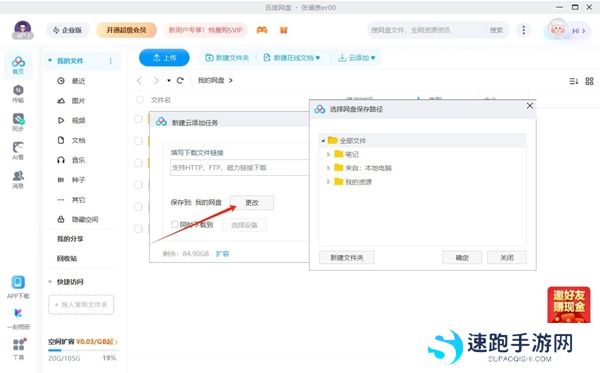Image resolution: width=600 pixels, height=373 pixels.
Task: Click the download link input field
Action: coord(240,168)
